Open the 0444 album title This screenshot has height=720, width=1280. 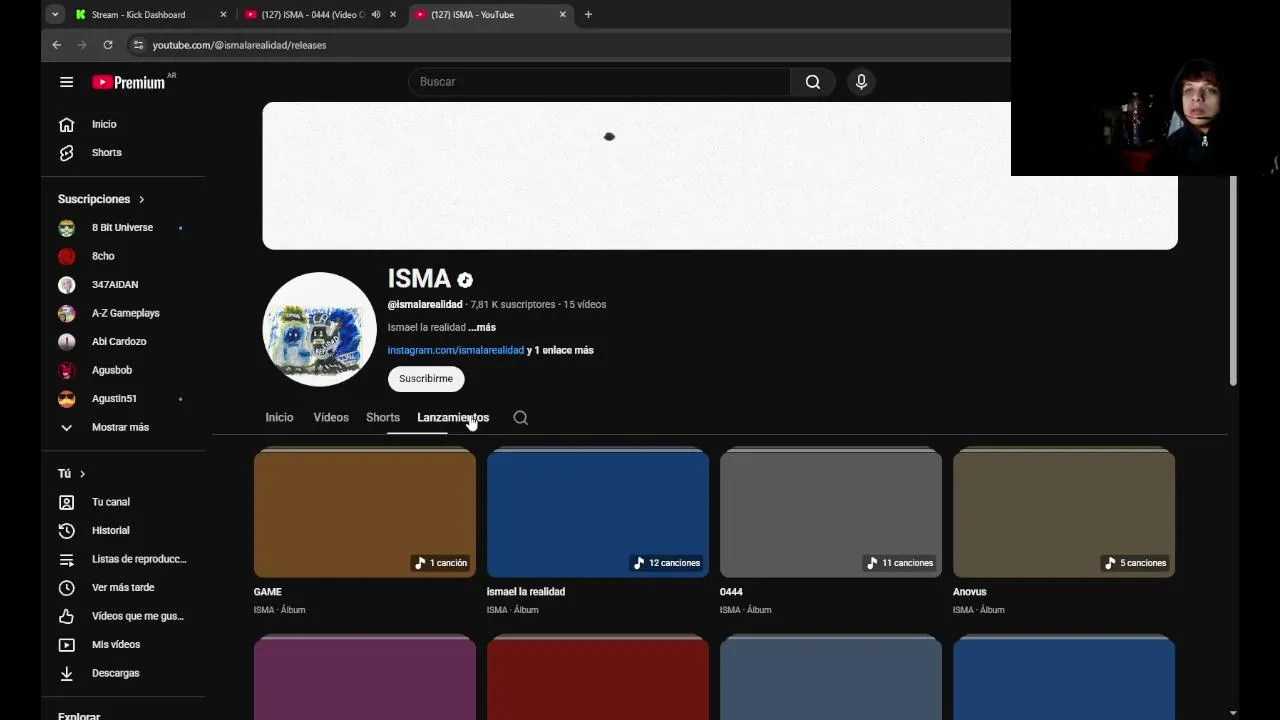(731, 592)
